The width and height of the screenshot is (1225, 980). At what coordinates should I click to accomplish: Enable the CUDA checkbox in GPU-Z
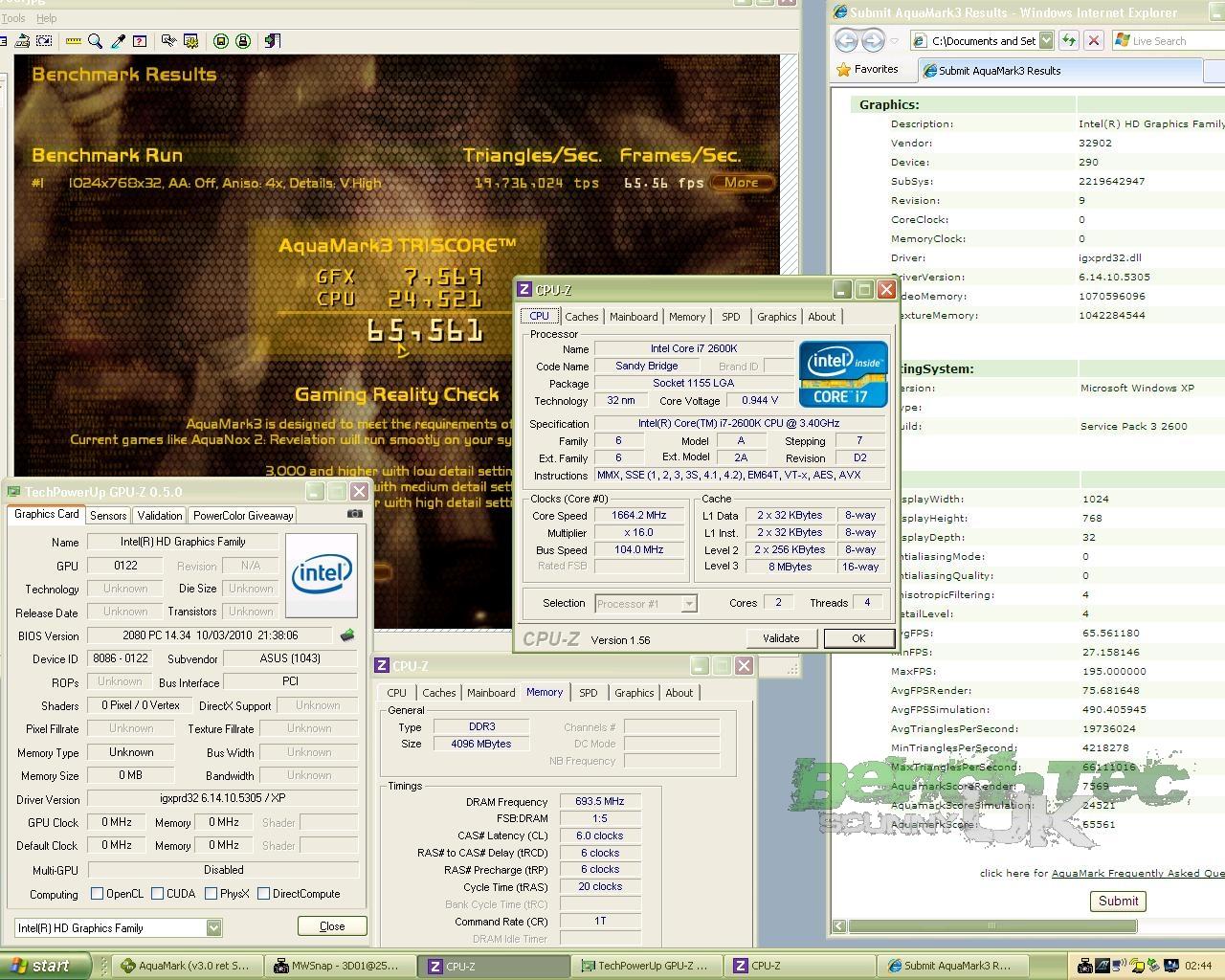(157, 894)
